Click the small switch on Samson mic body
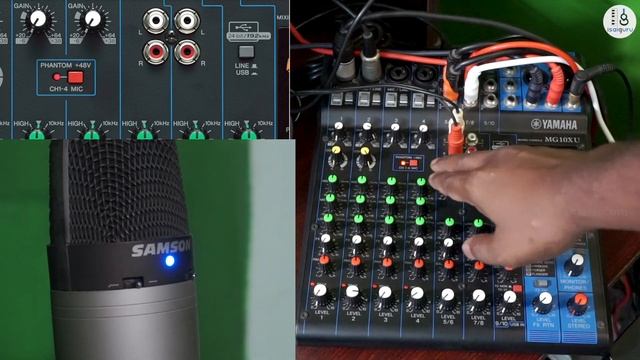Screen dimensions: 640x360 [133, 282]
